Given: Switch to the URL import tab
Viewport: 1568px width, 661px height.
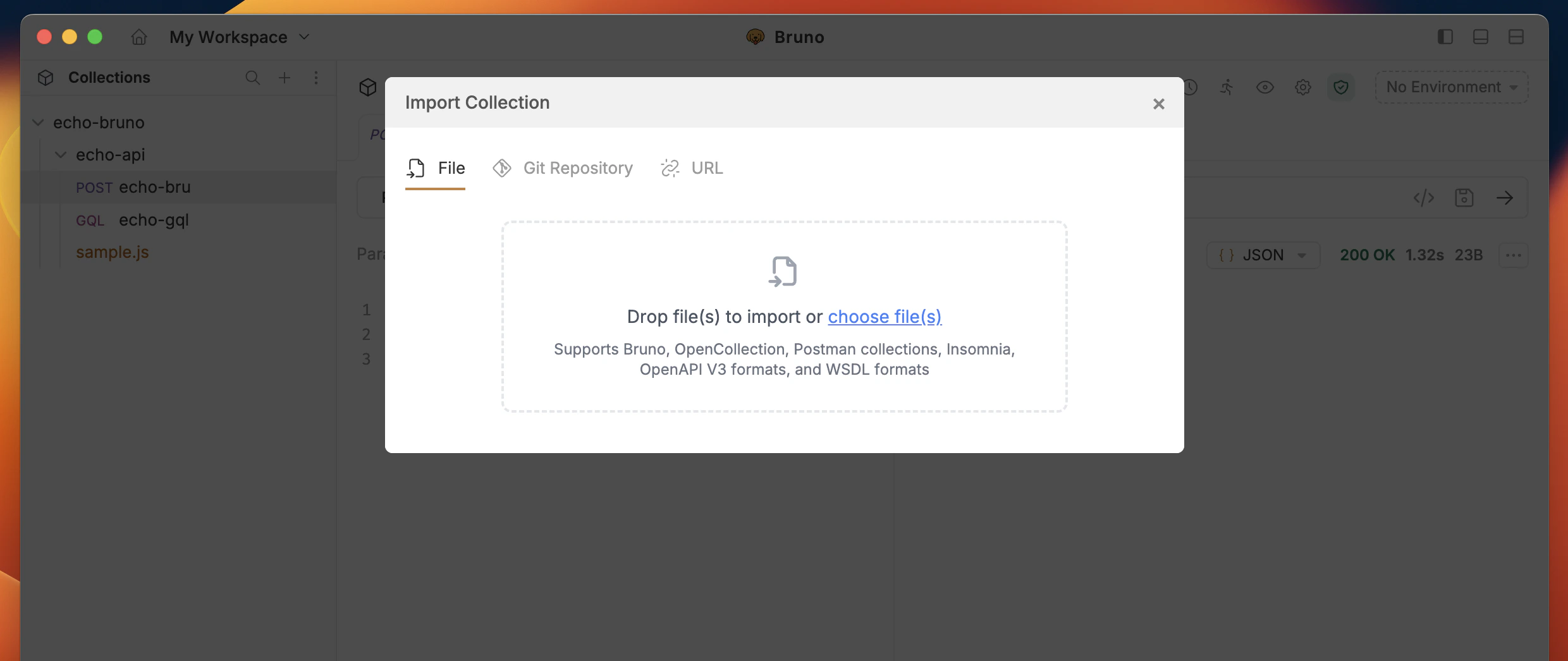Looking at the screenshot, I should [692, 168].
